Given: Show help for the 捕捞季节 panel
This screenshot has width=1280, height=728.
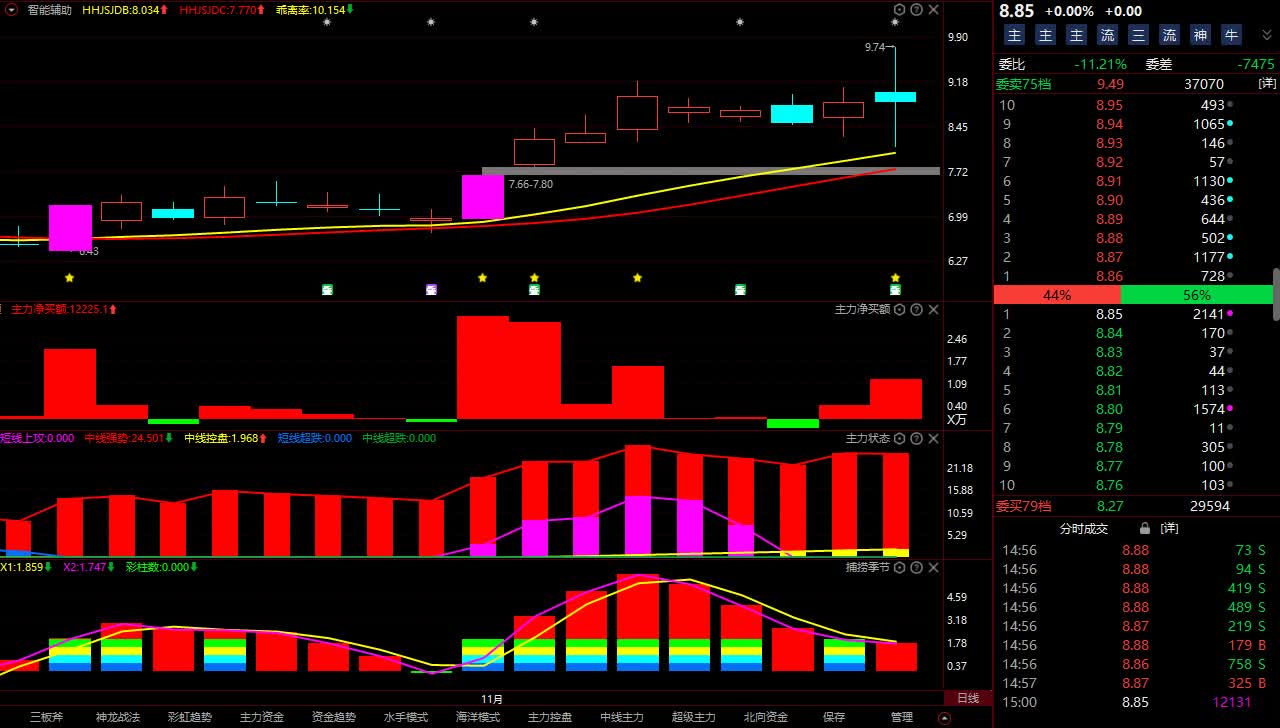Looking at the screenshot, I should coord(916,567).
